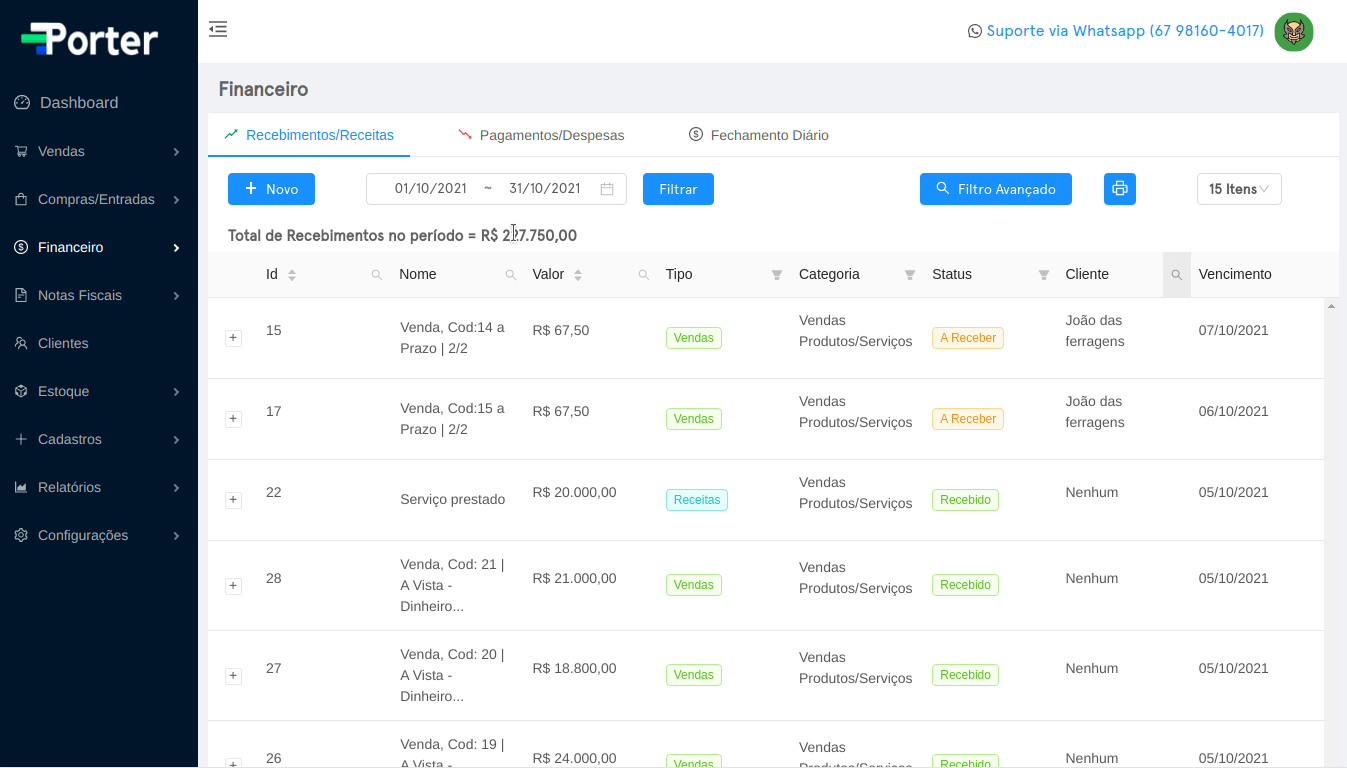Create a new record with the Novo button
This screenshot has height=768, width=1347.
(x=271, y=188)
